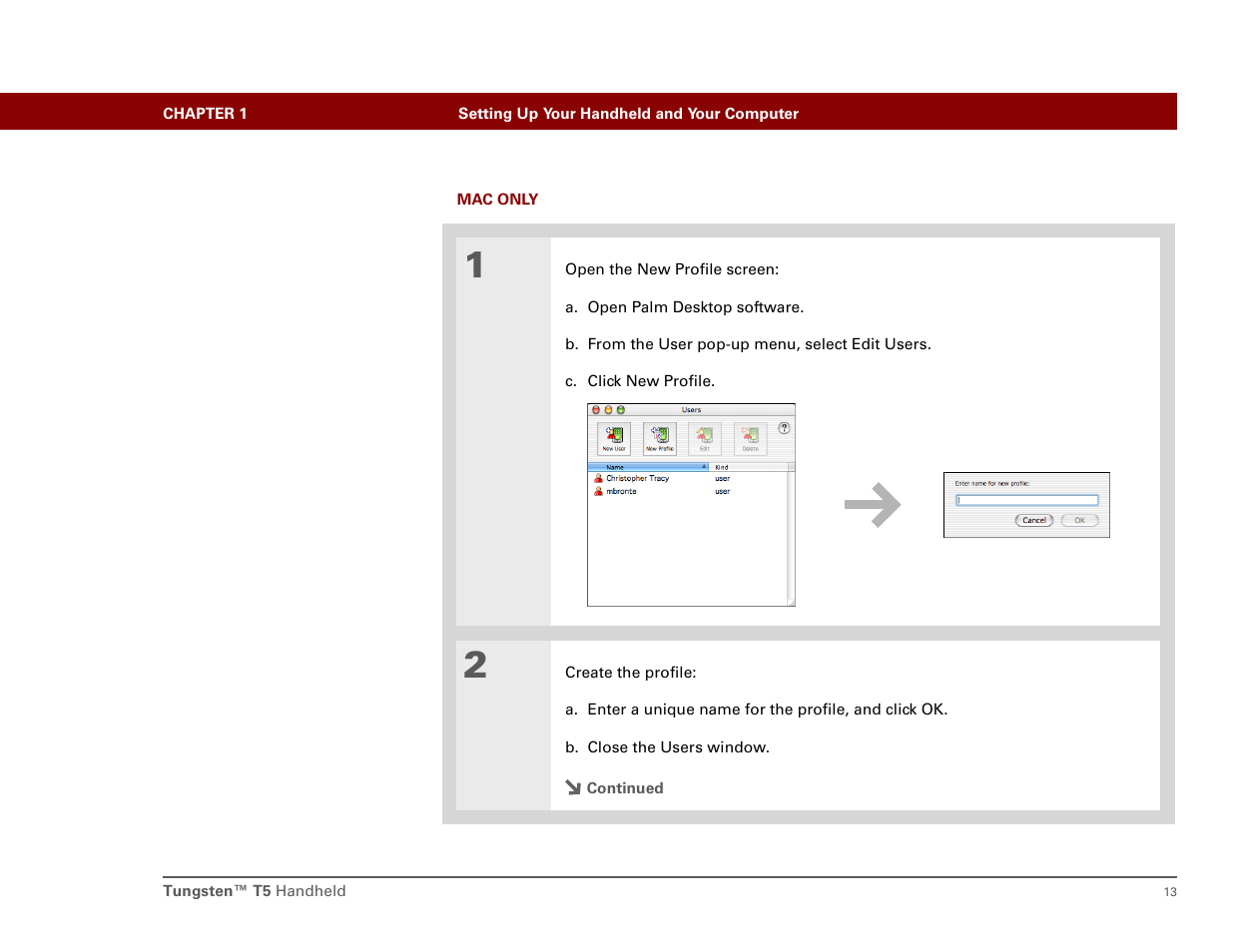Focus the new profile name text field

click(1027, 501)
